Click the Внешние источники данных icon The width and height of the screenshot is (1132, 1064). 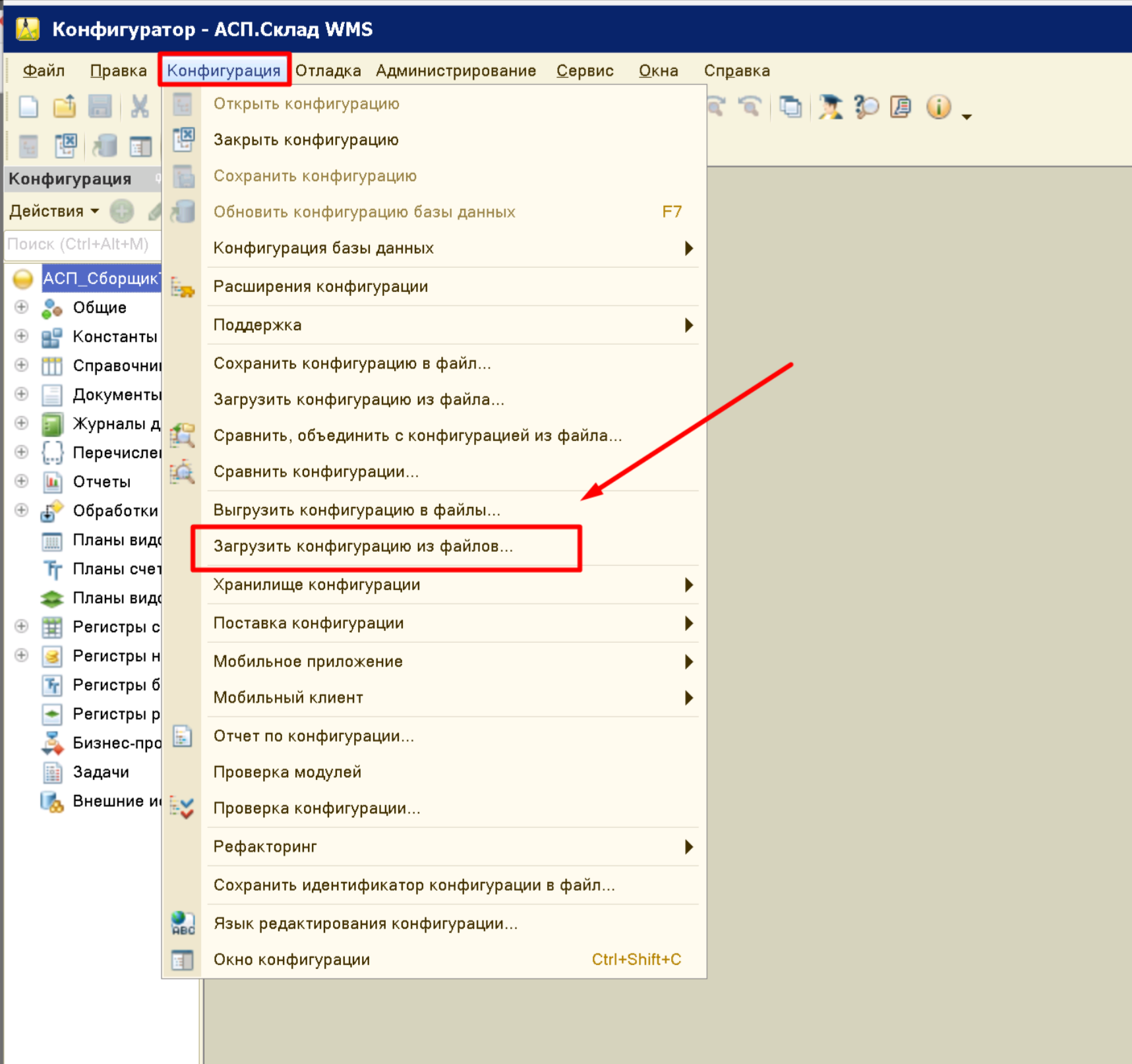51,801
